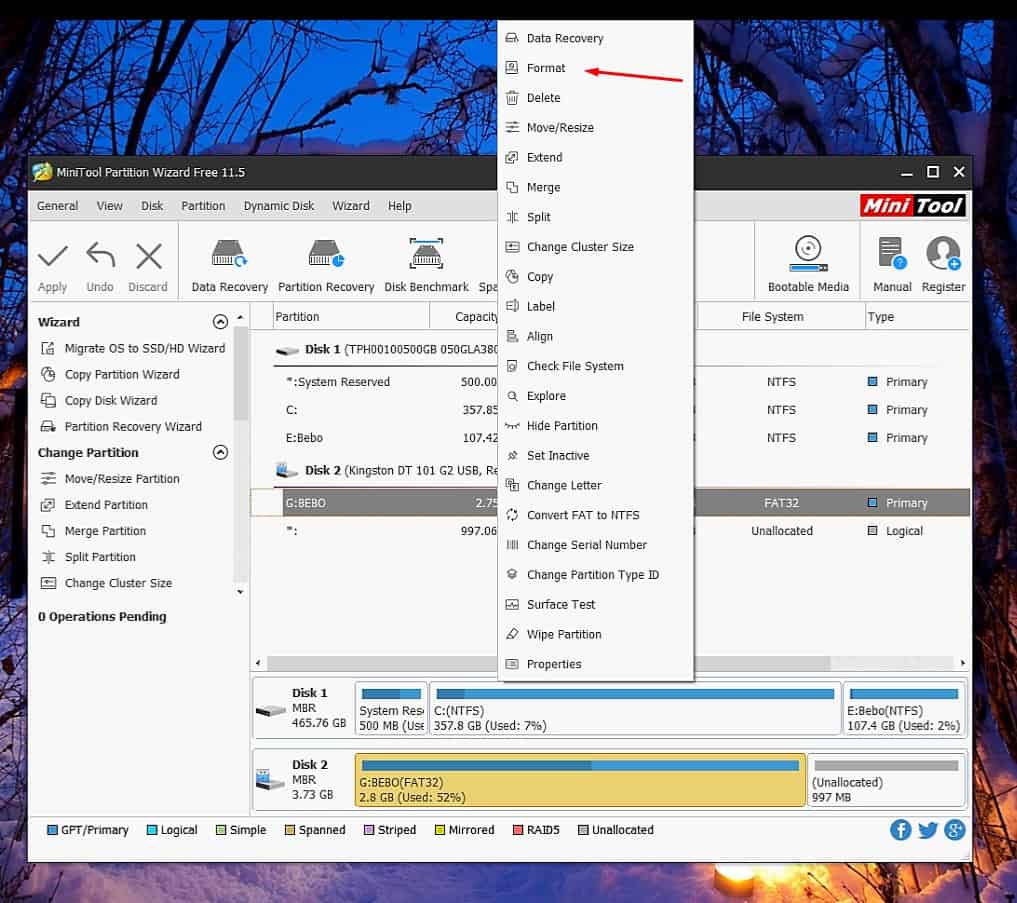Select G:BEBO(FAT32) block in disk map
This screenshot has height=903, width=1017.
tap(580, 780)
